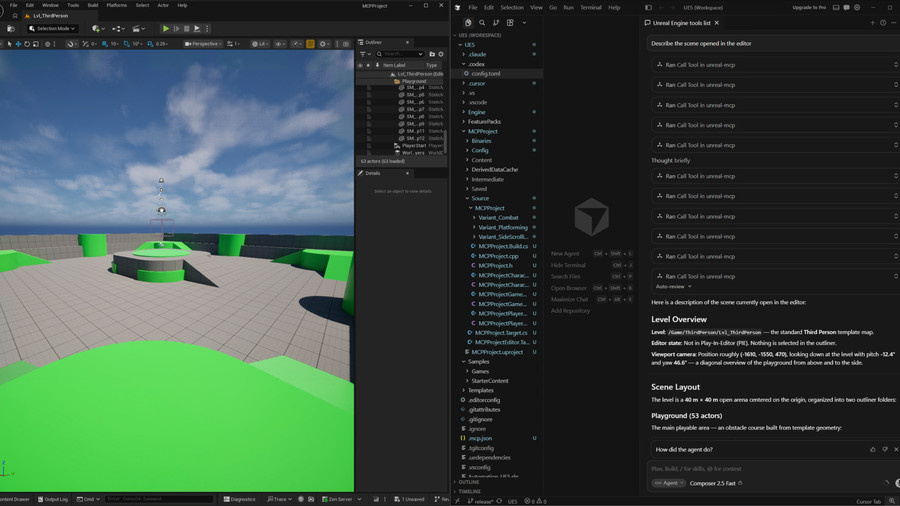Click the Outliner create folder icon
The image size is (900, 506).
[432, 54]
